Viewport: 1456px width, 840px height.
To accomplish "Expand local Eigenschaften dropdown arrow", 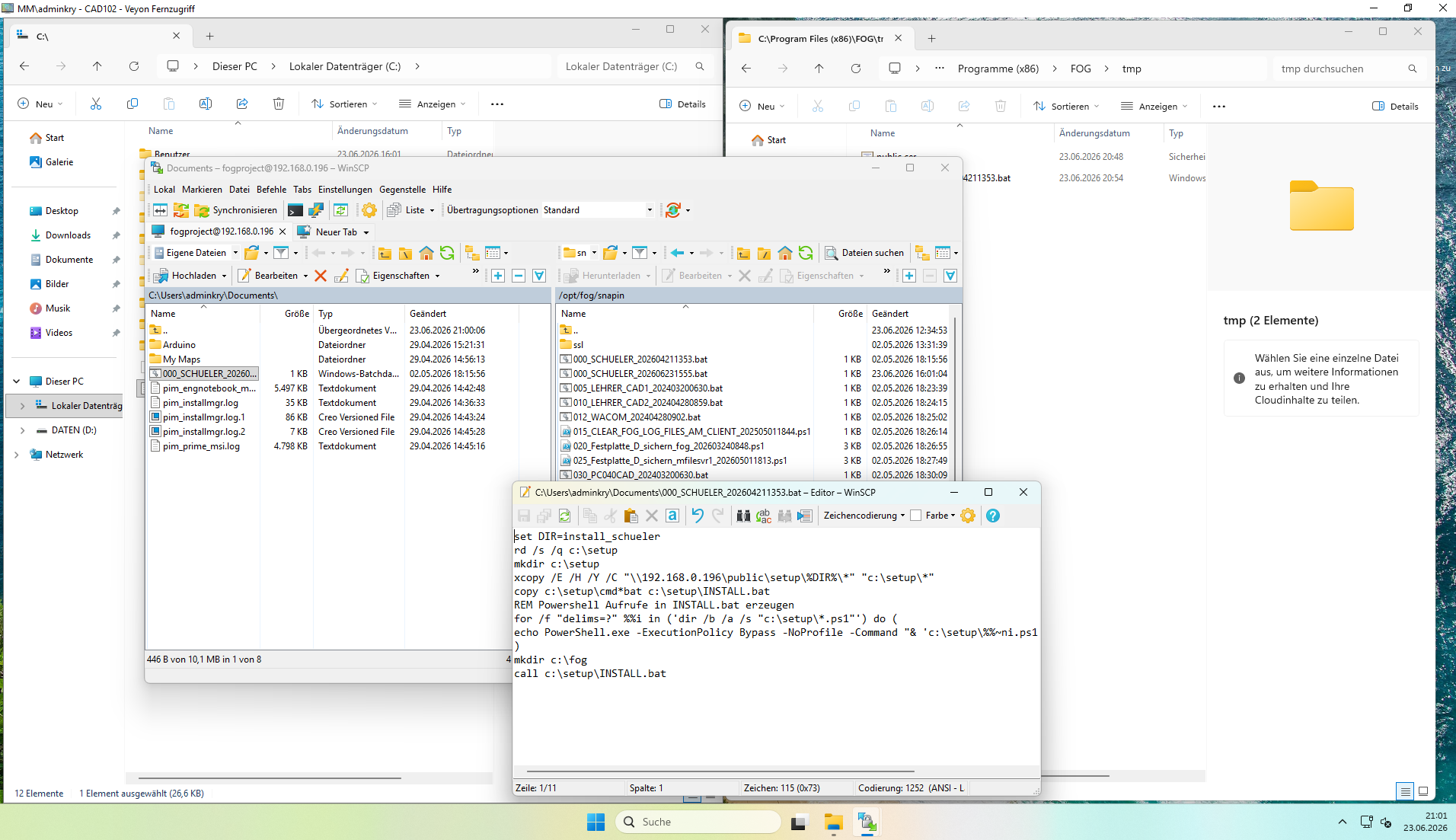I will pyautogui.click(x=438, y=276).
